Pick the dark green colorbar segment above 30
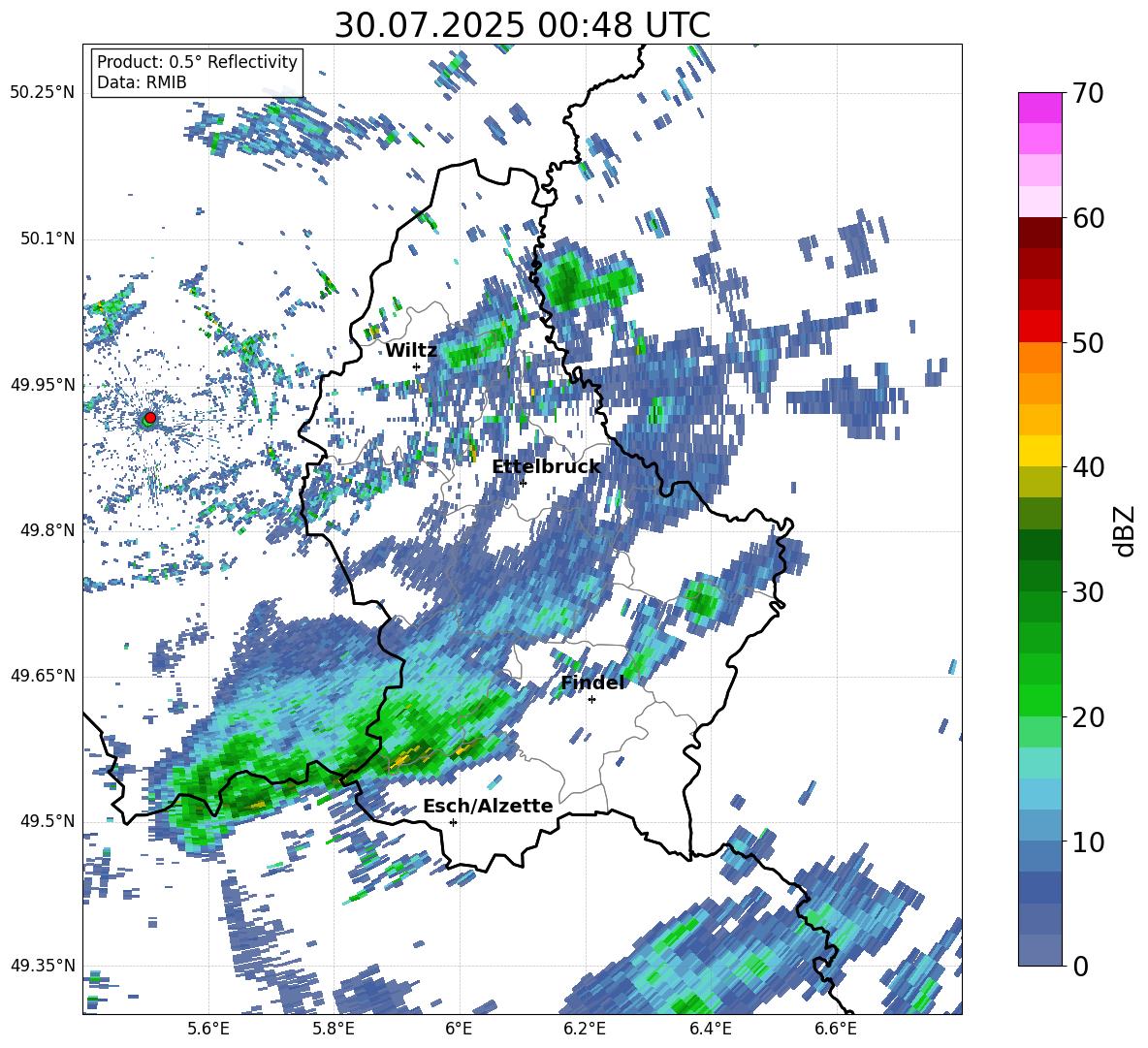The image size is (1148, 1048). 1039,576
